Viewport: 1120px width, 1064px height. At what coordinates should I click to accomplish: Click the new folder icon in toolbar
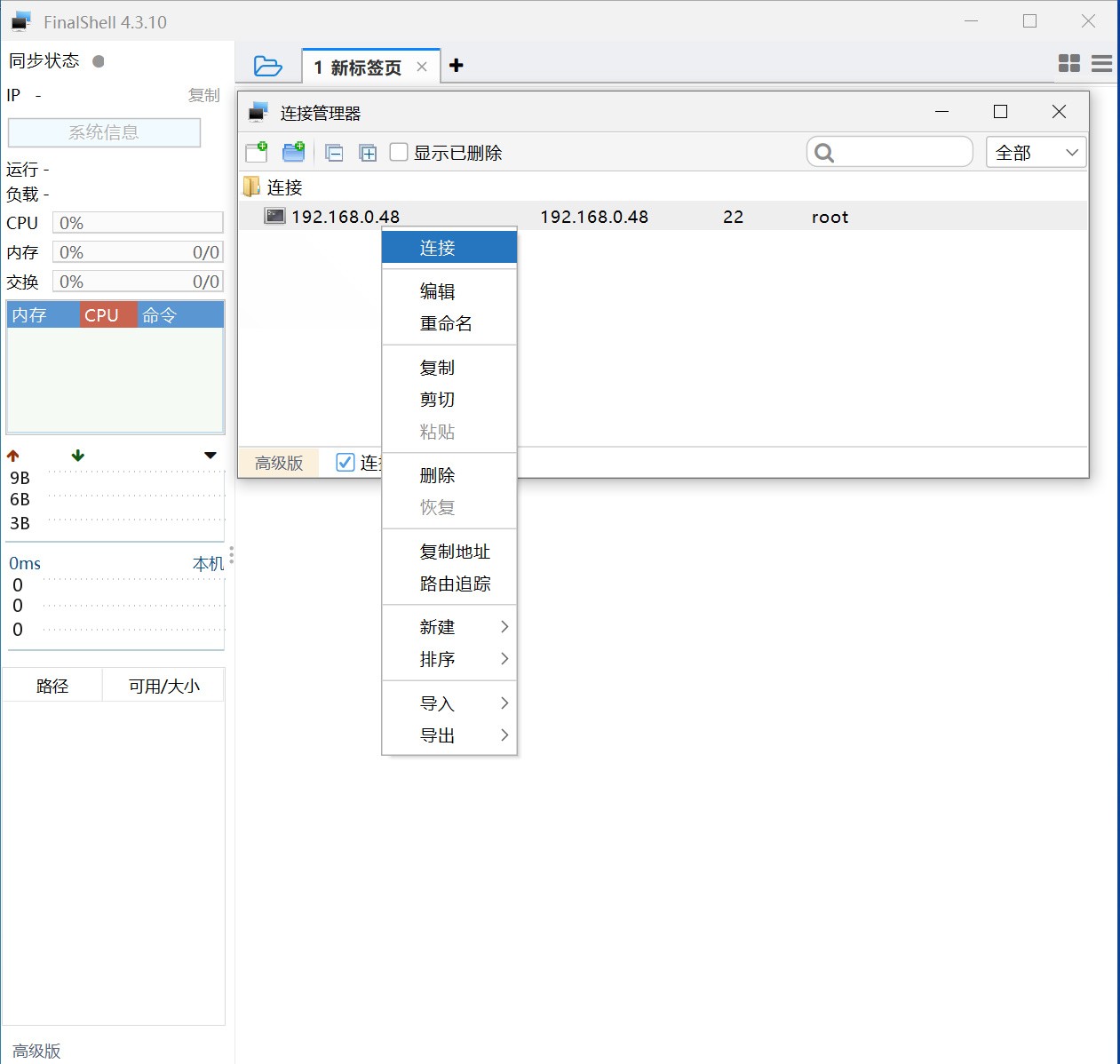(x=293, y=153)
